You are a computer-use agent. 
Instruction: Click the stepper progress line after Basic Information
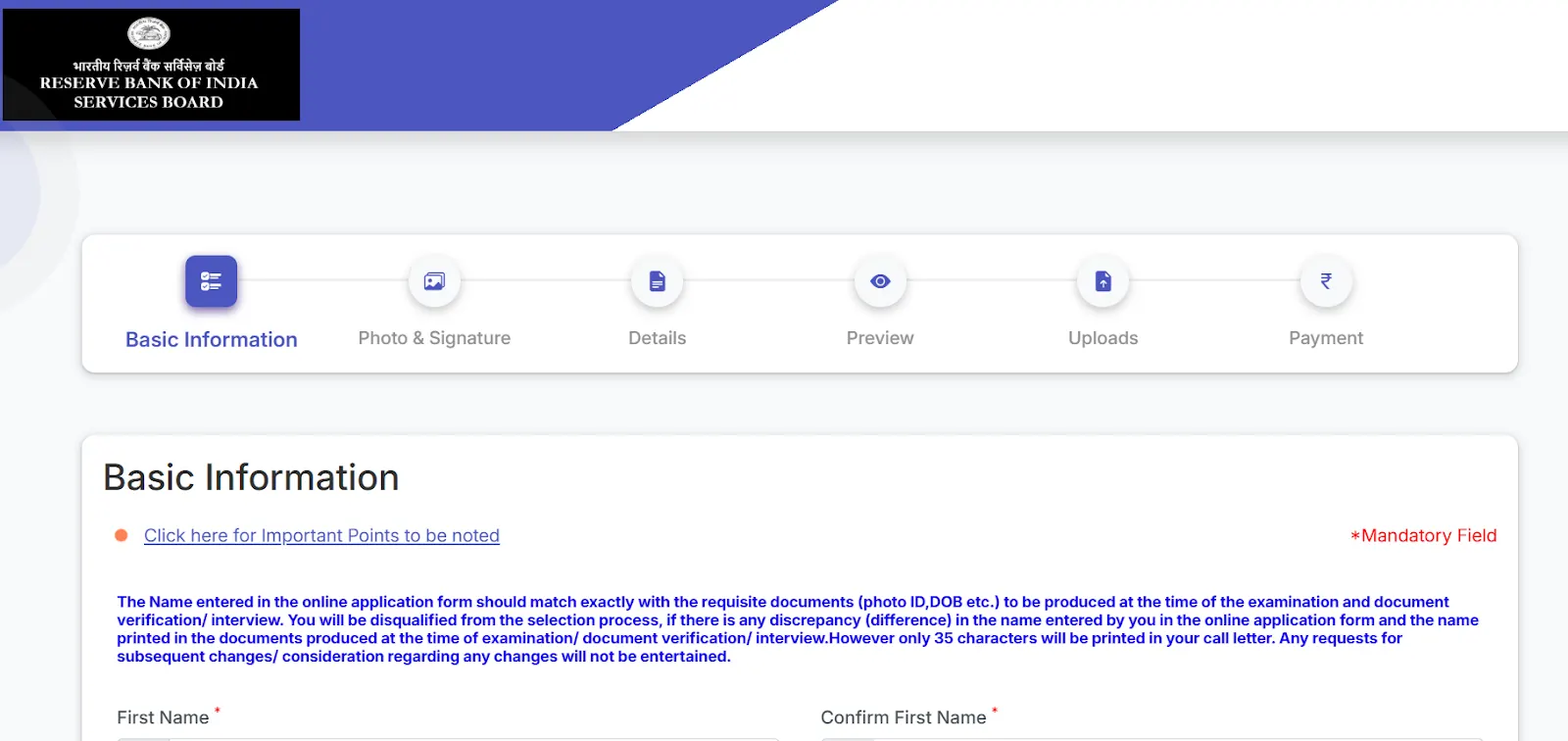click(x=323, y=281)
